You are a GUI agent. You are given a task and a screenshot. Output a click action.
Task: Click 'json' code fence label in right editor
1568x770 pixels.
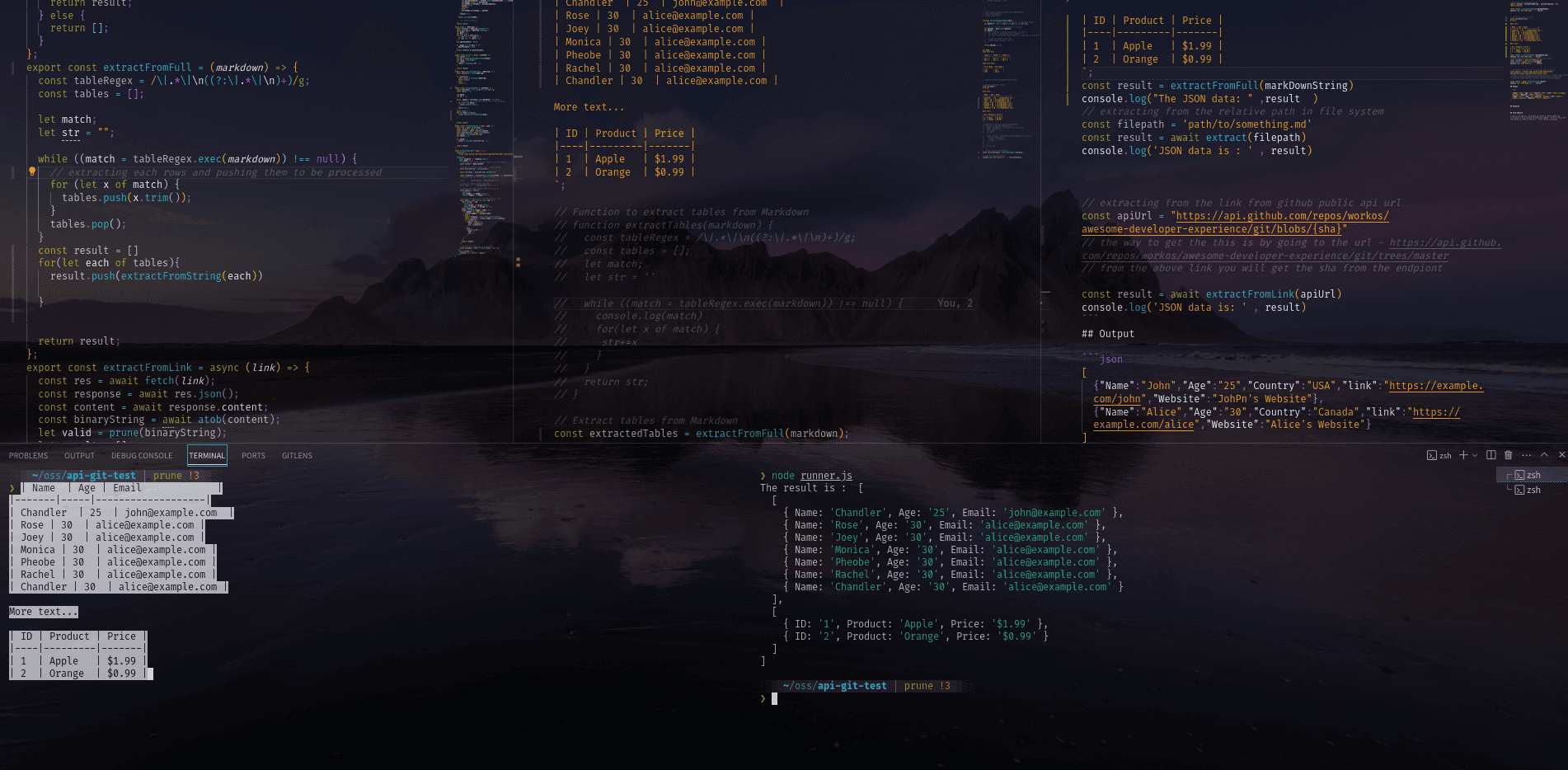(x=1111, y=359)
